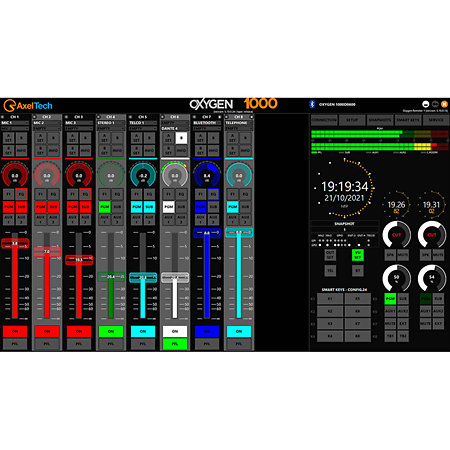Click INFO on MIC 2 channel
Viewport: 450px width, 450px height.
[x=53, y=150]
